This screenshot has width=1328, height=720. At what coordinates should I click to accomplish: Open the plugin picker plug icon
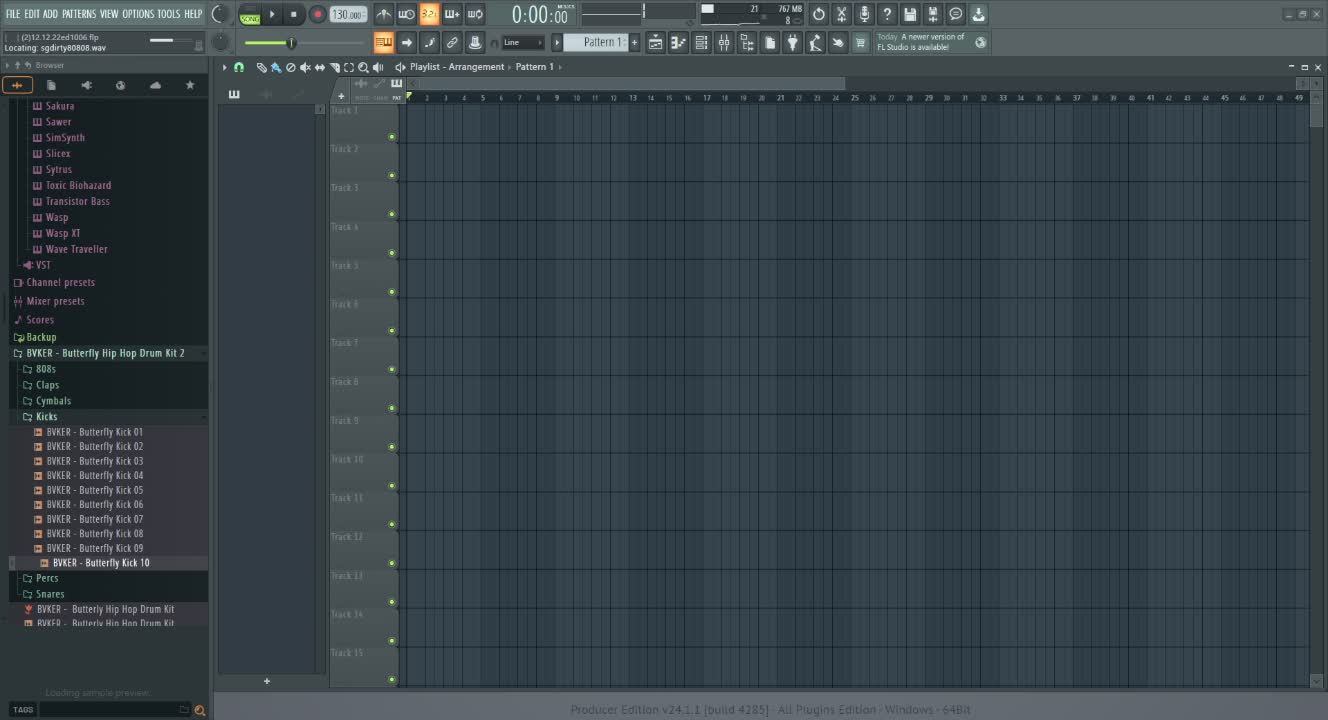(x=793, y=42)
